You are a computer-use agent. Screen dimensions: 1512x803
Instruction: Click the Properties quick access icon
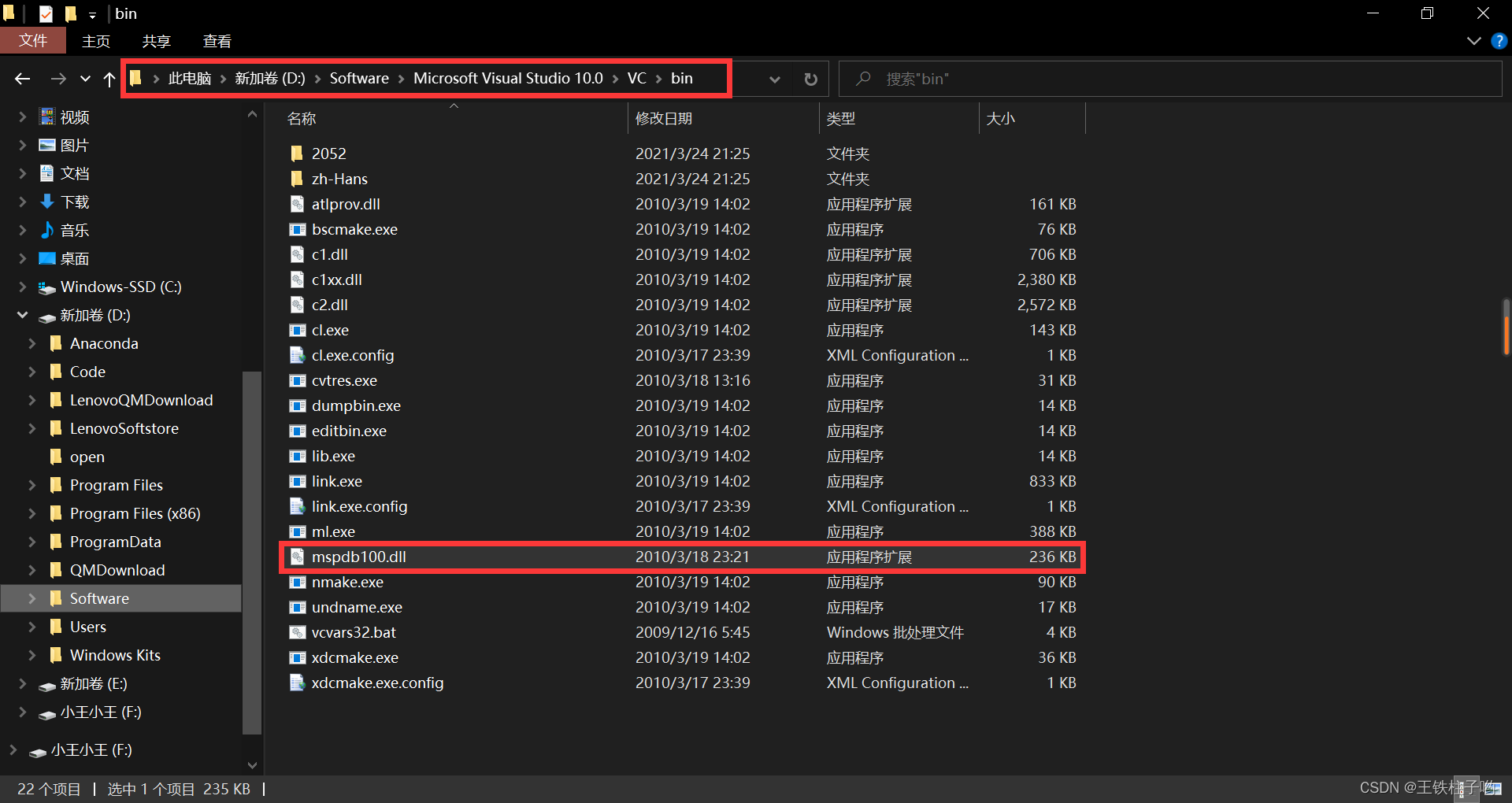click(46, 13)
